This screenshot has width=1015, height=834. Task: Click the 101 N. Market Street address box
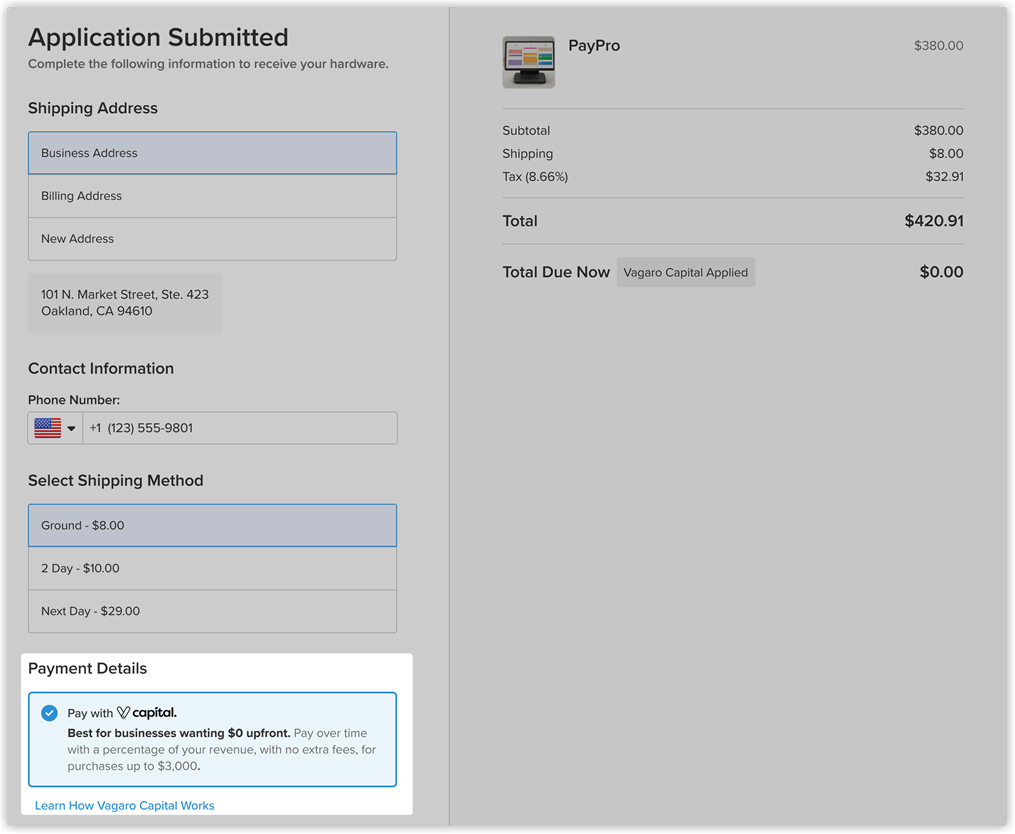(x=125, y=302)
